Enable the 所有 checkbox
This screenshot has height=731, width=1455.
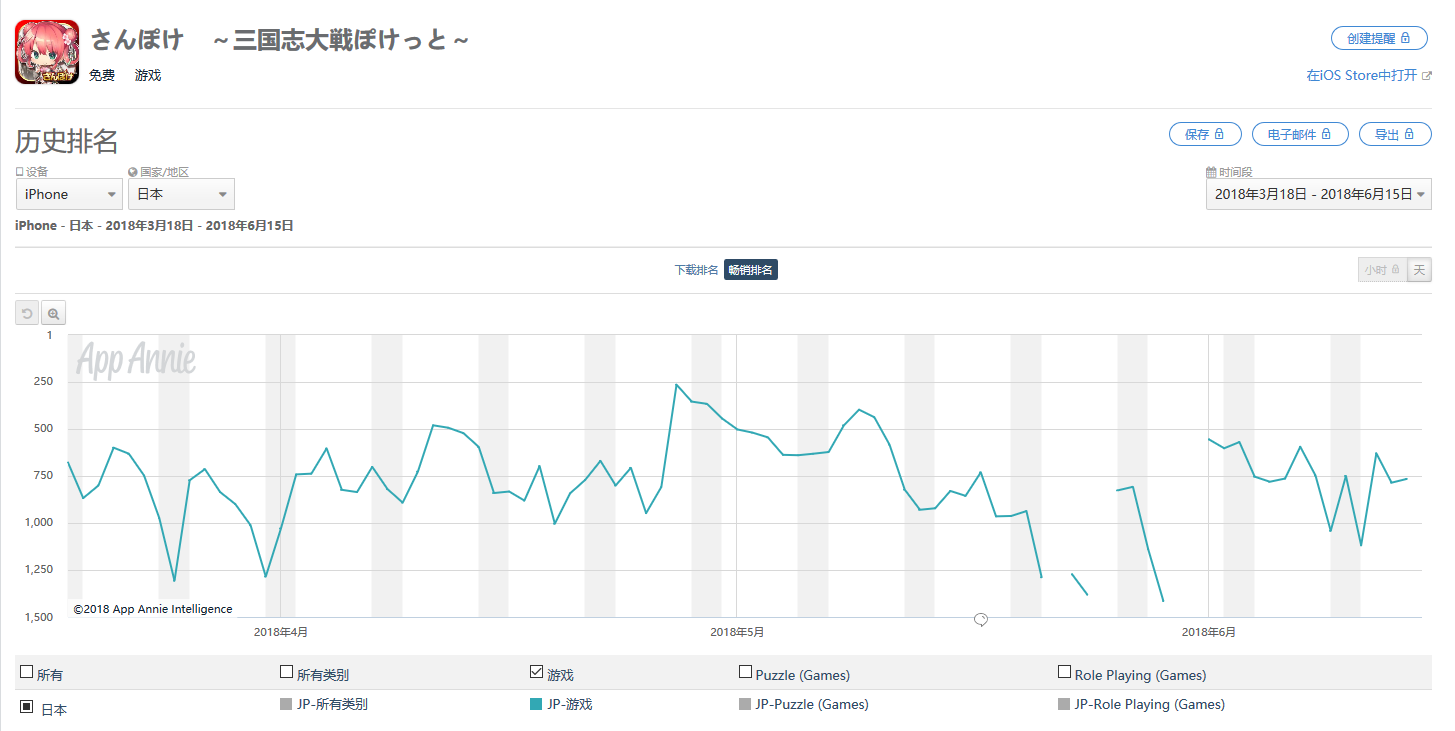[27, 673]
